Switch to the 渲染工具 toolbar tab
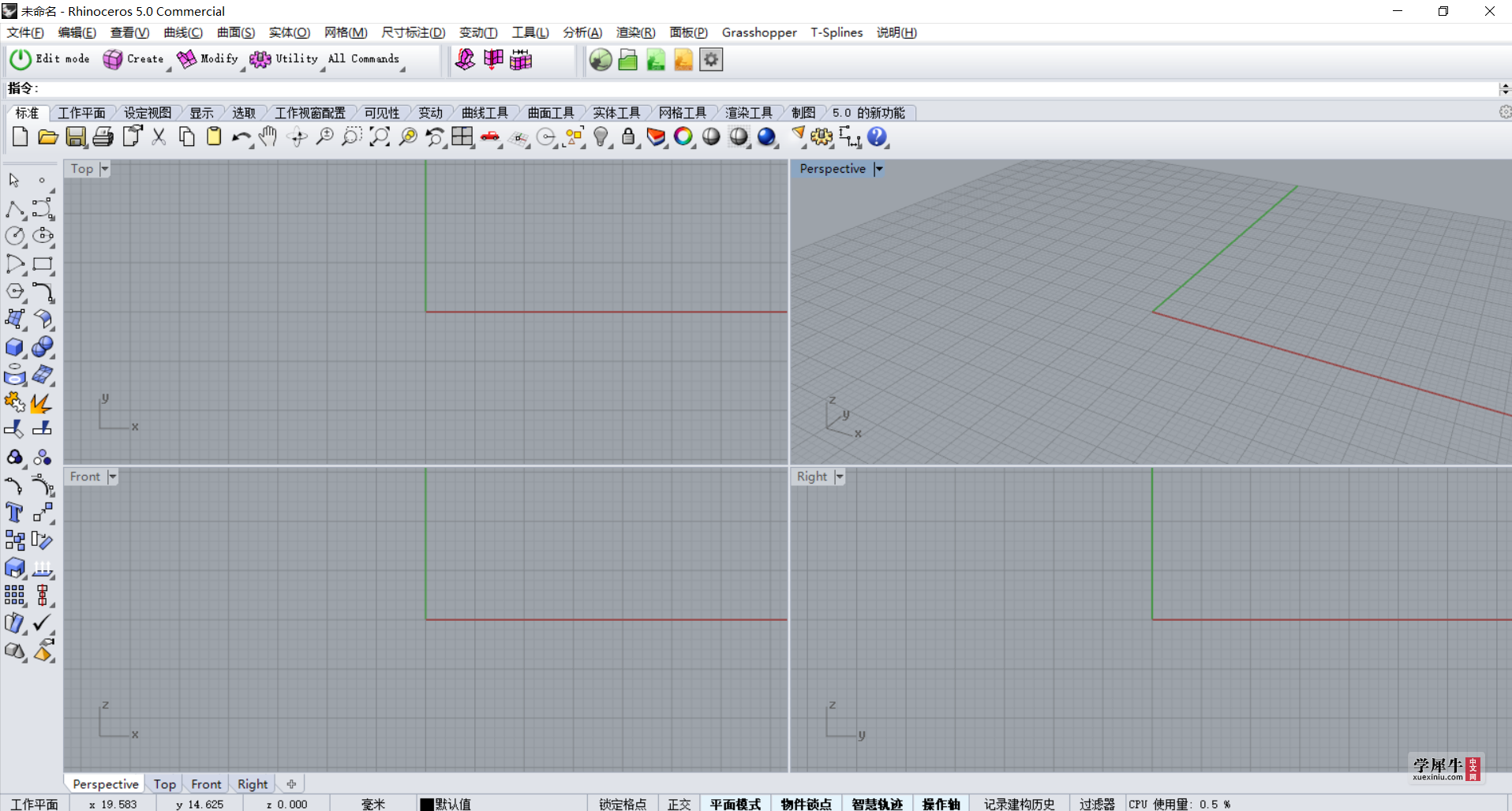1512x811 pixels. tap(748, 113)
